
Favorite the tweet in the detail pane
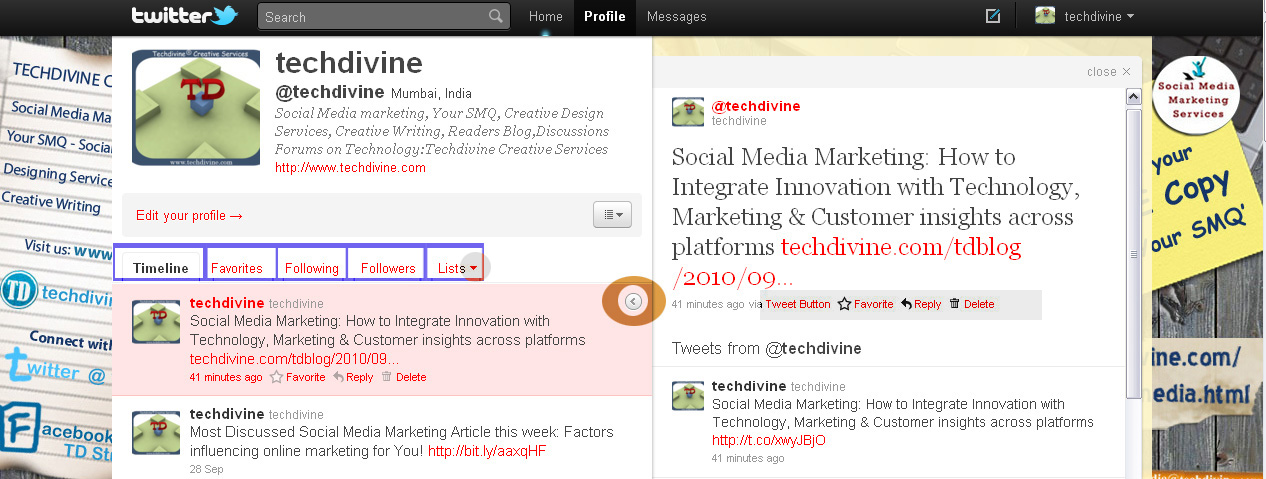click(x=865, y=304)
